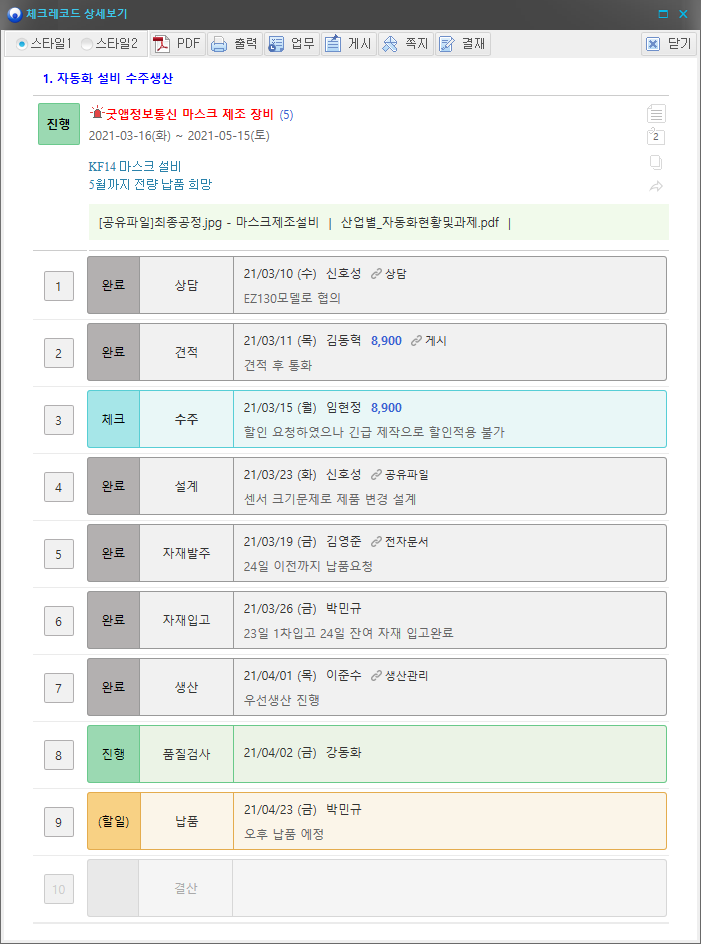Click the 결재 approval button
The width and height of the screenshot is (701, 944).
[x=462, y=44]
